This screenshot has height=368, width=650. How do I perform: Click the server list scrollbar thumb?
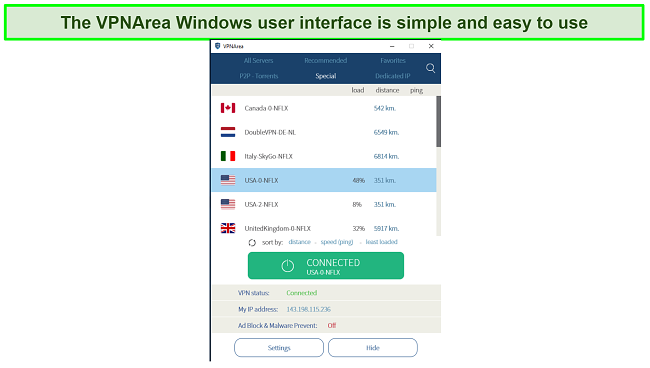(x=439, y=121)
